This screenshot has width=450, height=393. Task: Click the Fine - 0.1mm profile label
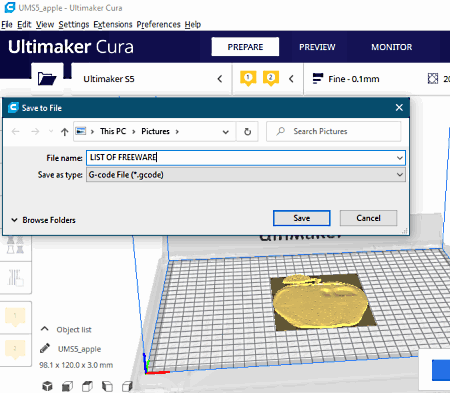pos(354,79)
